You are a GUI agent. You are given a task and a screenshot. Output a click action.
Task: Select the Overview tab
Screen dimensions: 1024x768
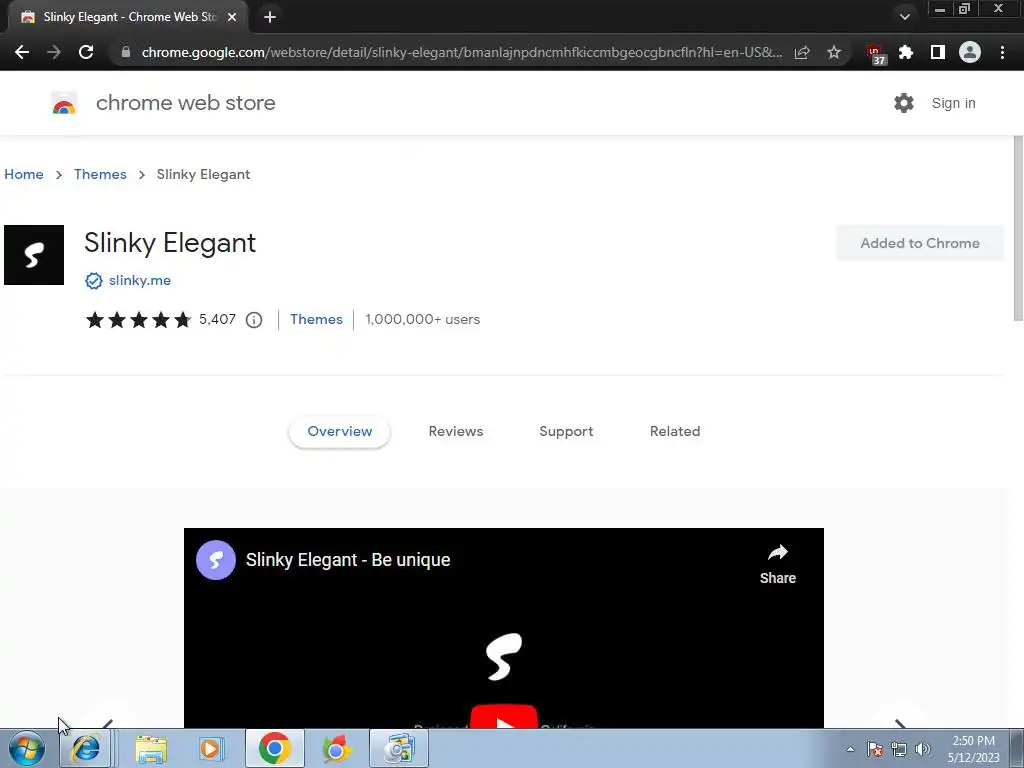(340, 432)
